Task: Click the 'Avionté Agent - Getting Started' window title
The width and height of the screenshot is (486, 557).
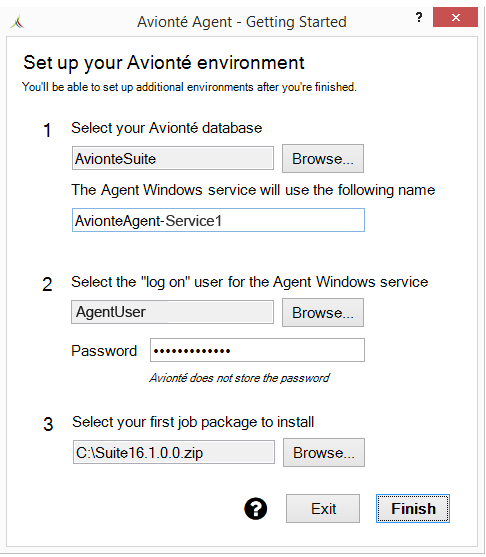Action: point(242,22)
